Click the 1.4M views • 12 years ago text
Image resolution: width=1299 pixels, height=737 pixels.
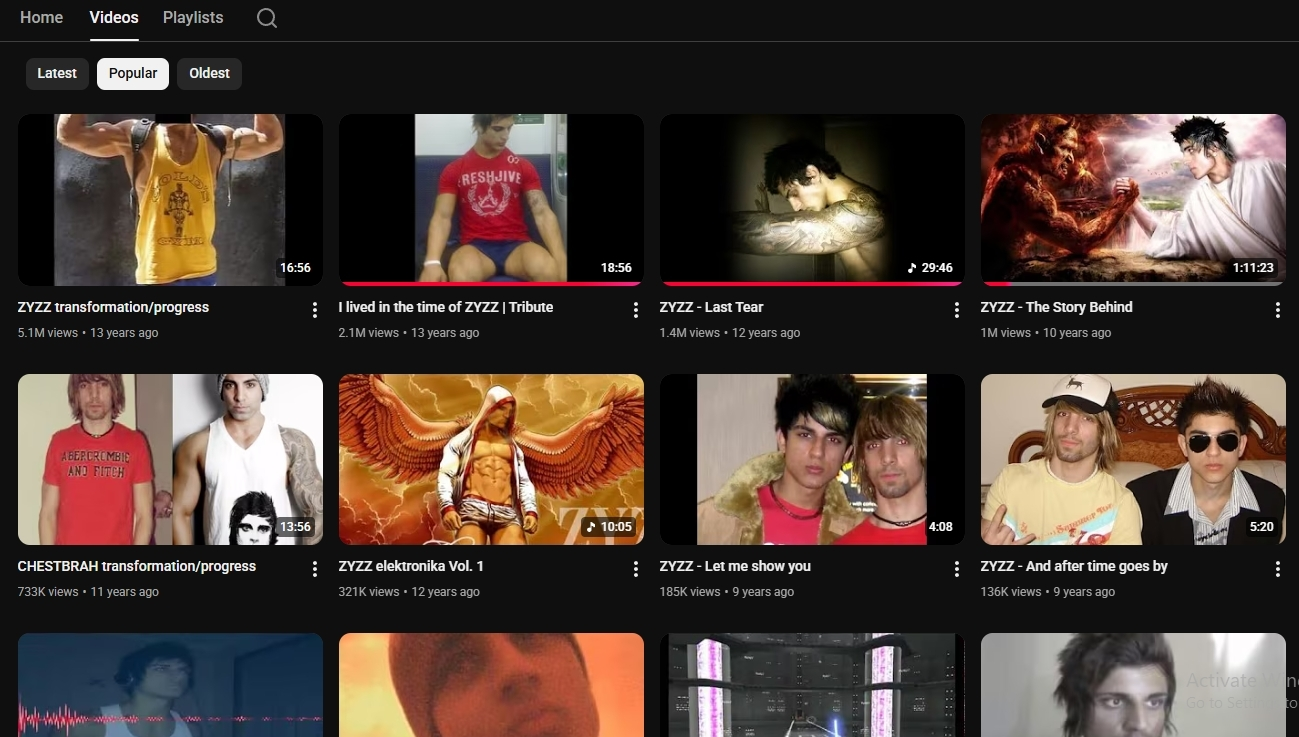point(730,333)
